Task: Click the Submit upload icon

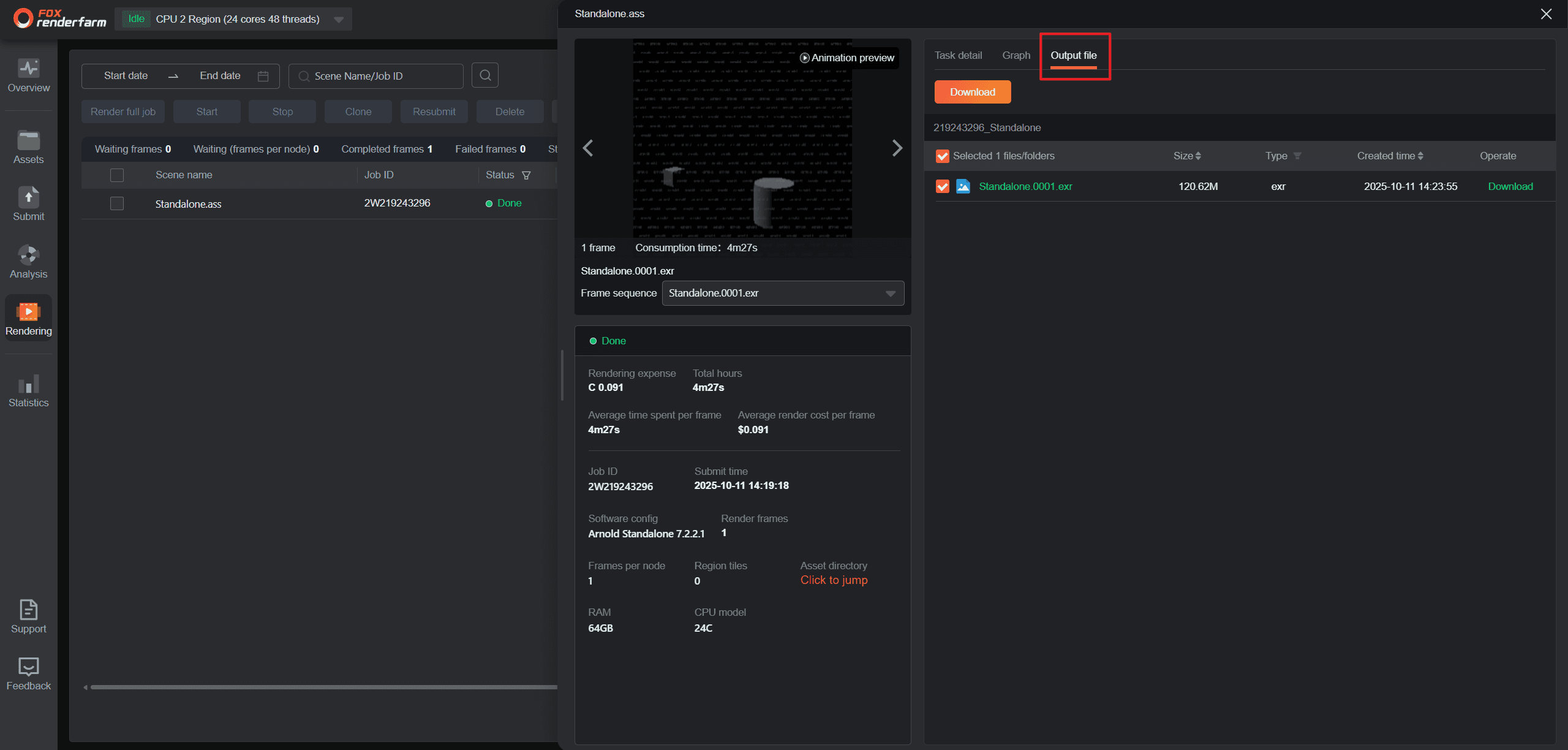Action: click(x=28, y=197)
